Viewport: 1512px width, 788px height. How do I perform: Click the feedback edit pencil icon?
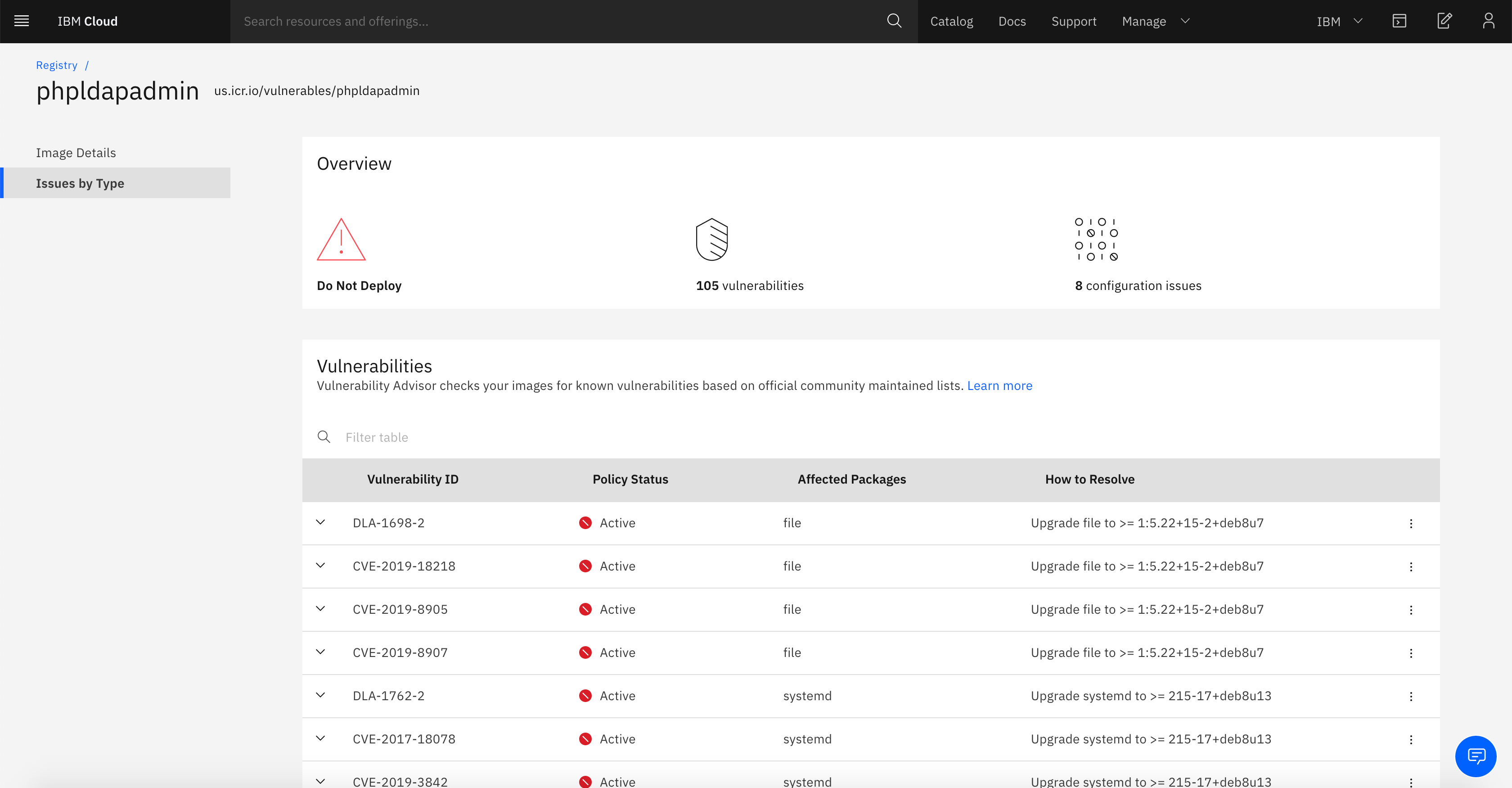[x=1444, y=21]
